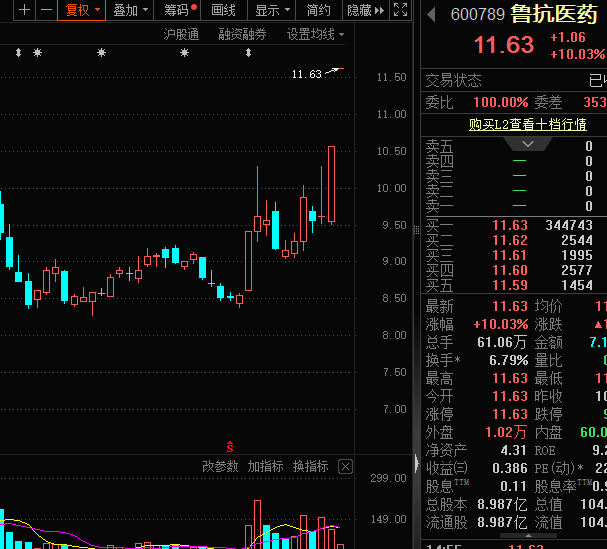Expand the 设置均线 moving average dropdown
The image size is (607, 549).
[315, 34]
